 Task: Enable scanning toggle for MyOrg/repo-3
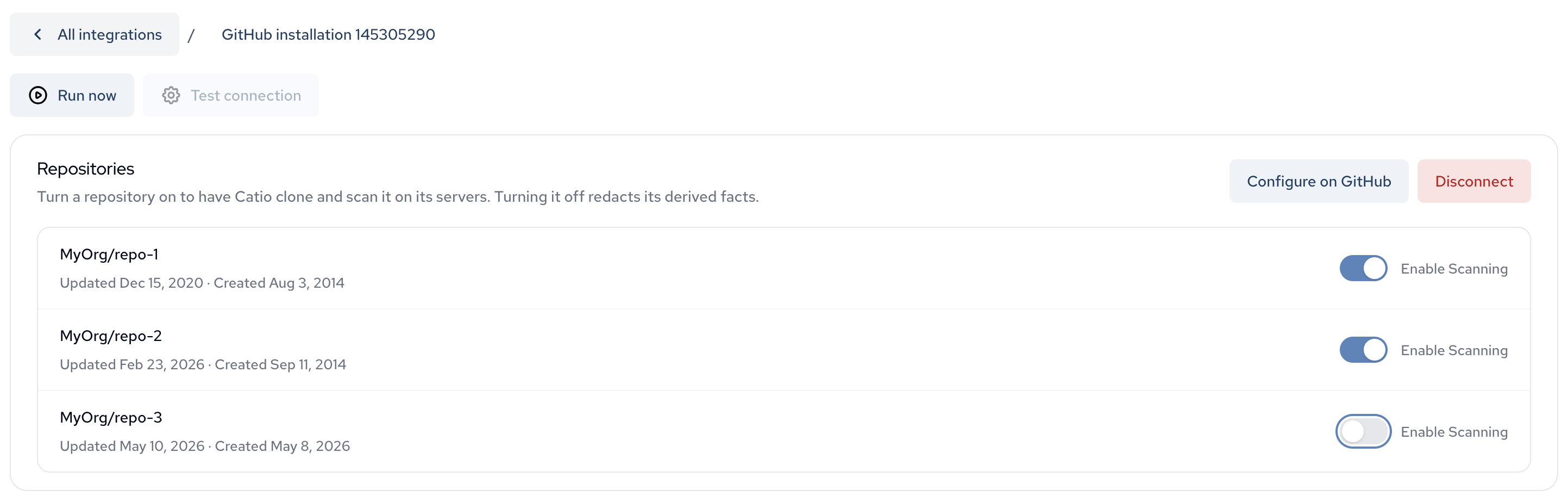[x=1363, y=432]
